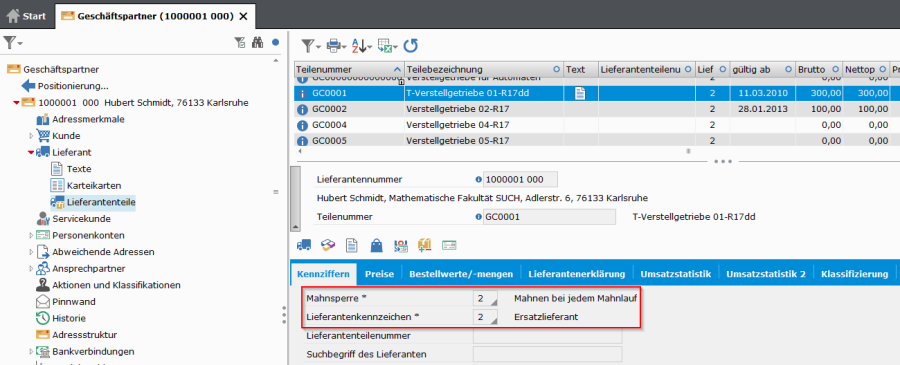Click the Brutto column header
Screen dimensions: 900x365
click(818, 69)
